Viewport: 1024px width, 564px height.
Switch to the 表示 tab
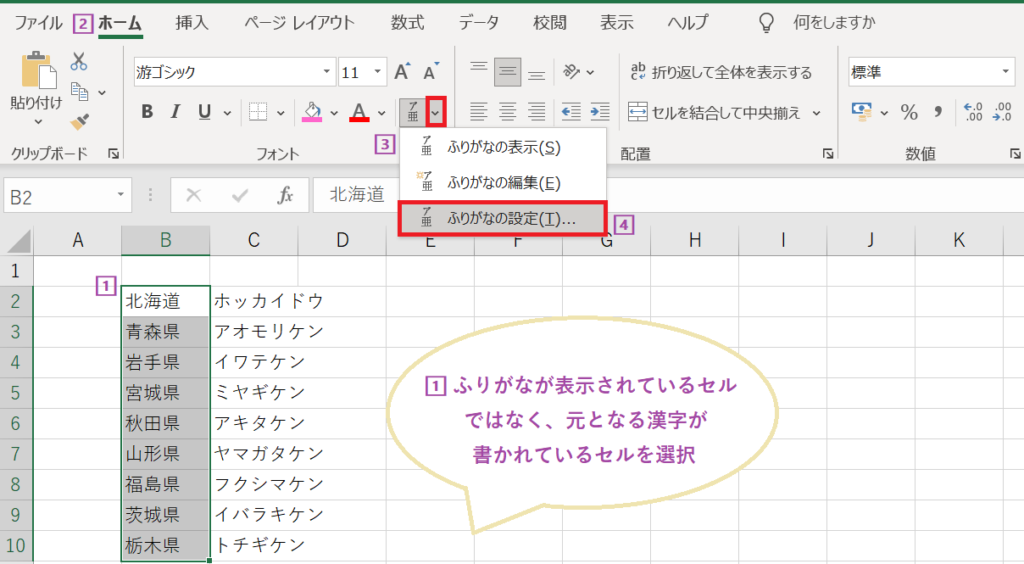tap(617, 23)
